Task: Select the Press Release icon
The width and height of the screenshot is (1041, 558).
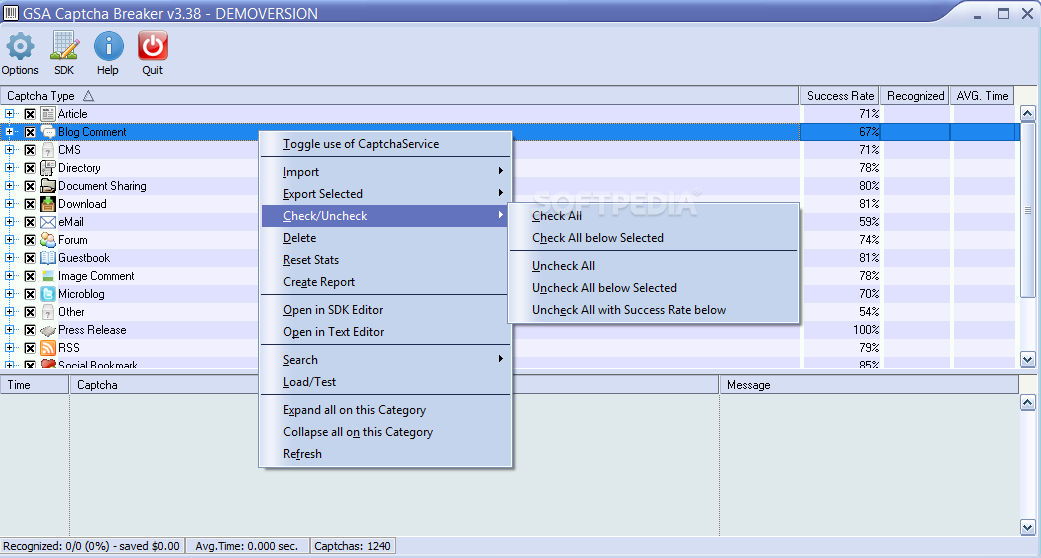Action: click(48, 330)
